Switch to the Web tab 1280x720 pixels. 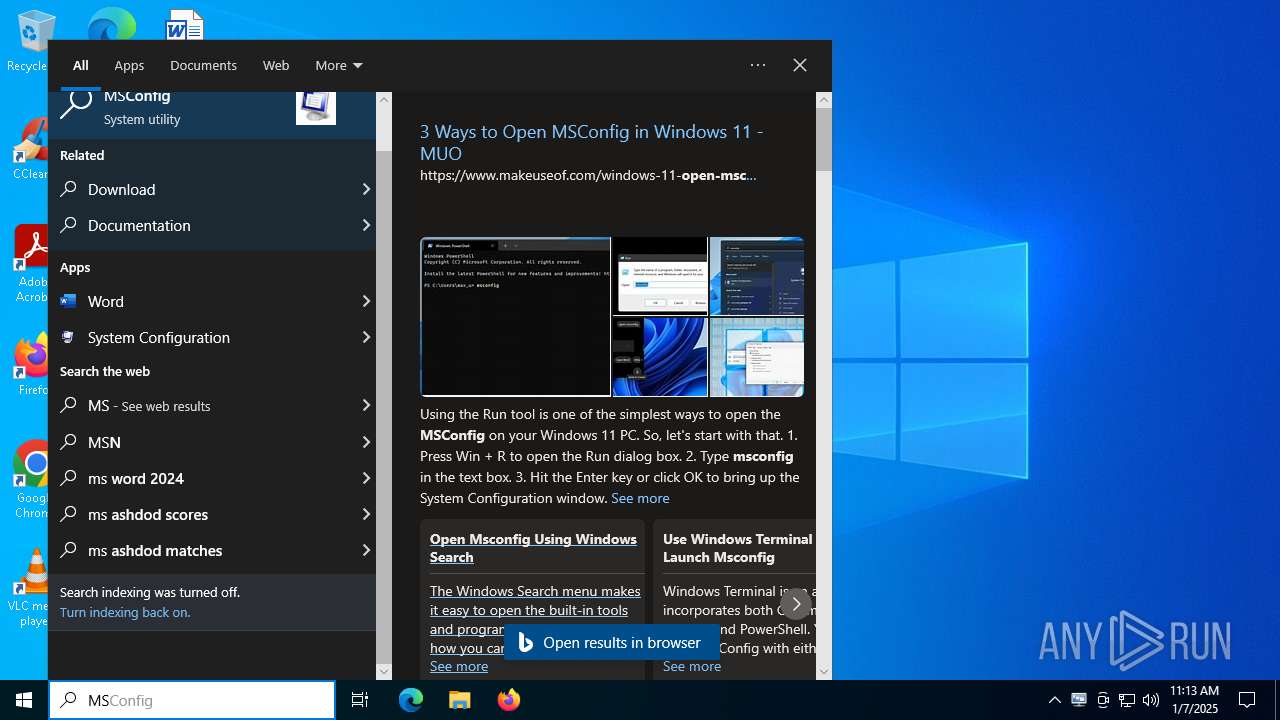coord(276,65)
